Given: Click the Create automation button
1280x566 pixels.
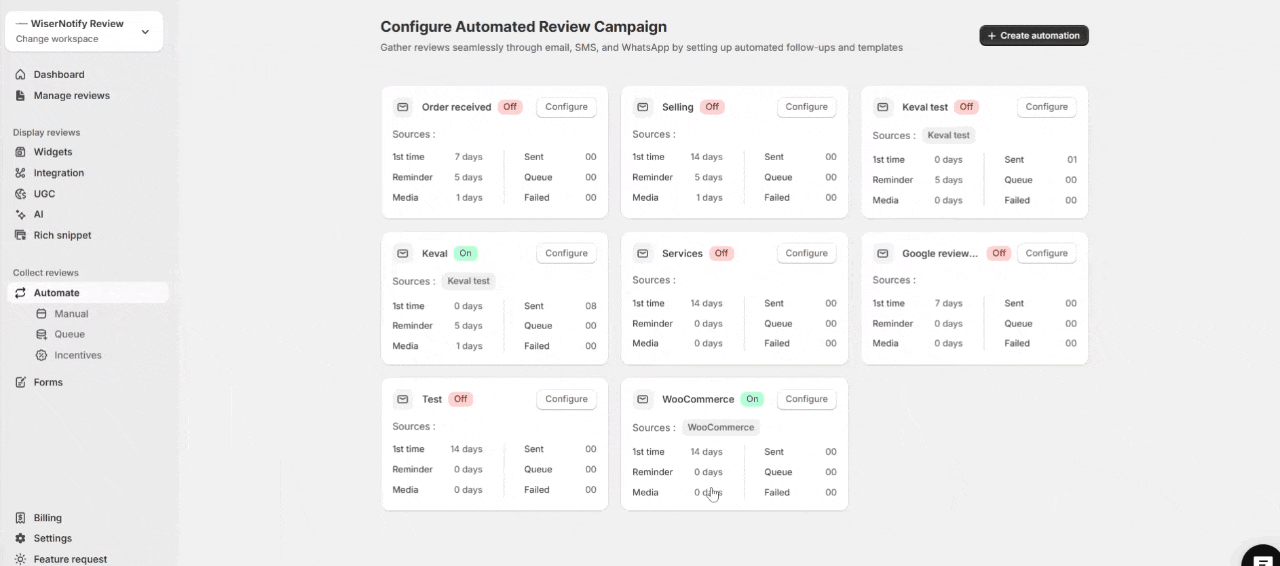Looking at the screenshot, I should click(x=1033, y=36).
